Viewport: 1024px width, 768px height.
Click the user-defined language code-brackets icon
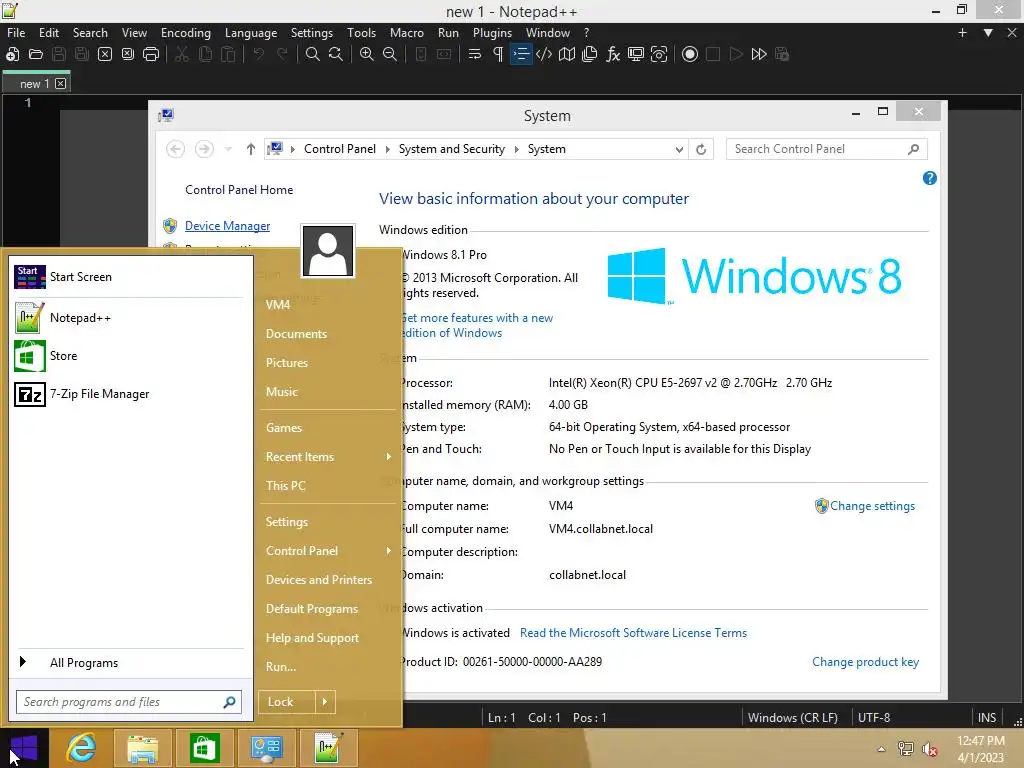click(x=543, y=54)
